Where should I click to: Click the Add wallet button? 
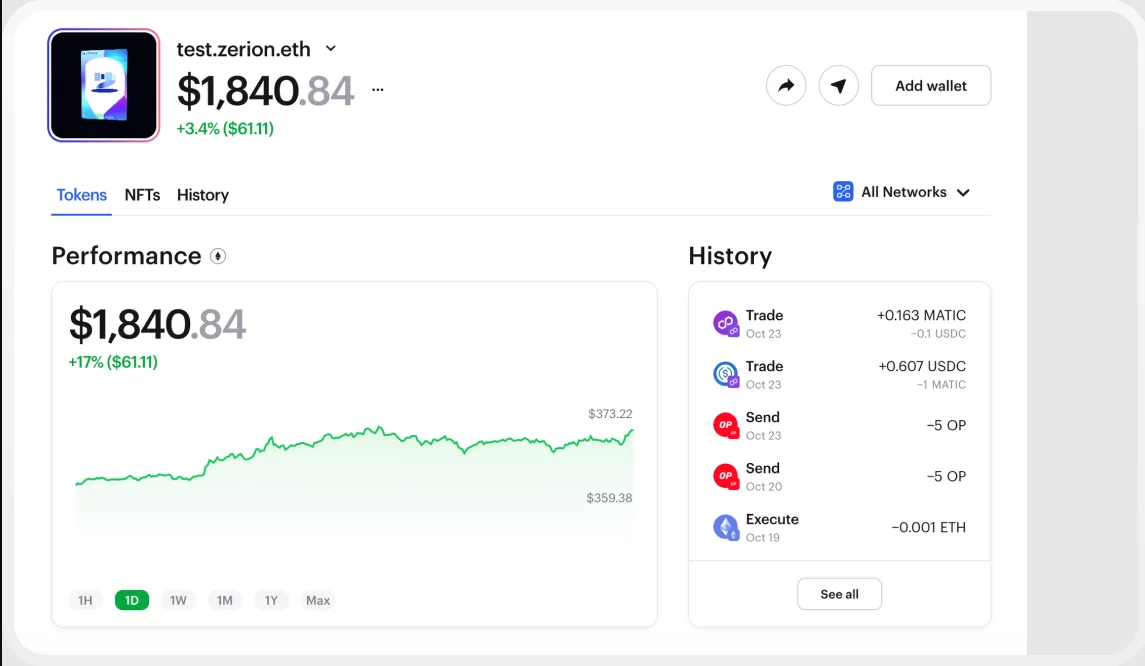931,85
